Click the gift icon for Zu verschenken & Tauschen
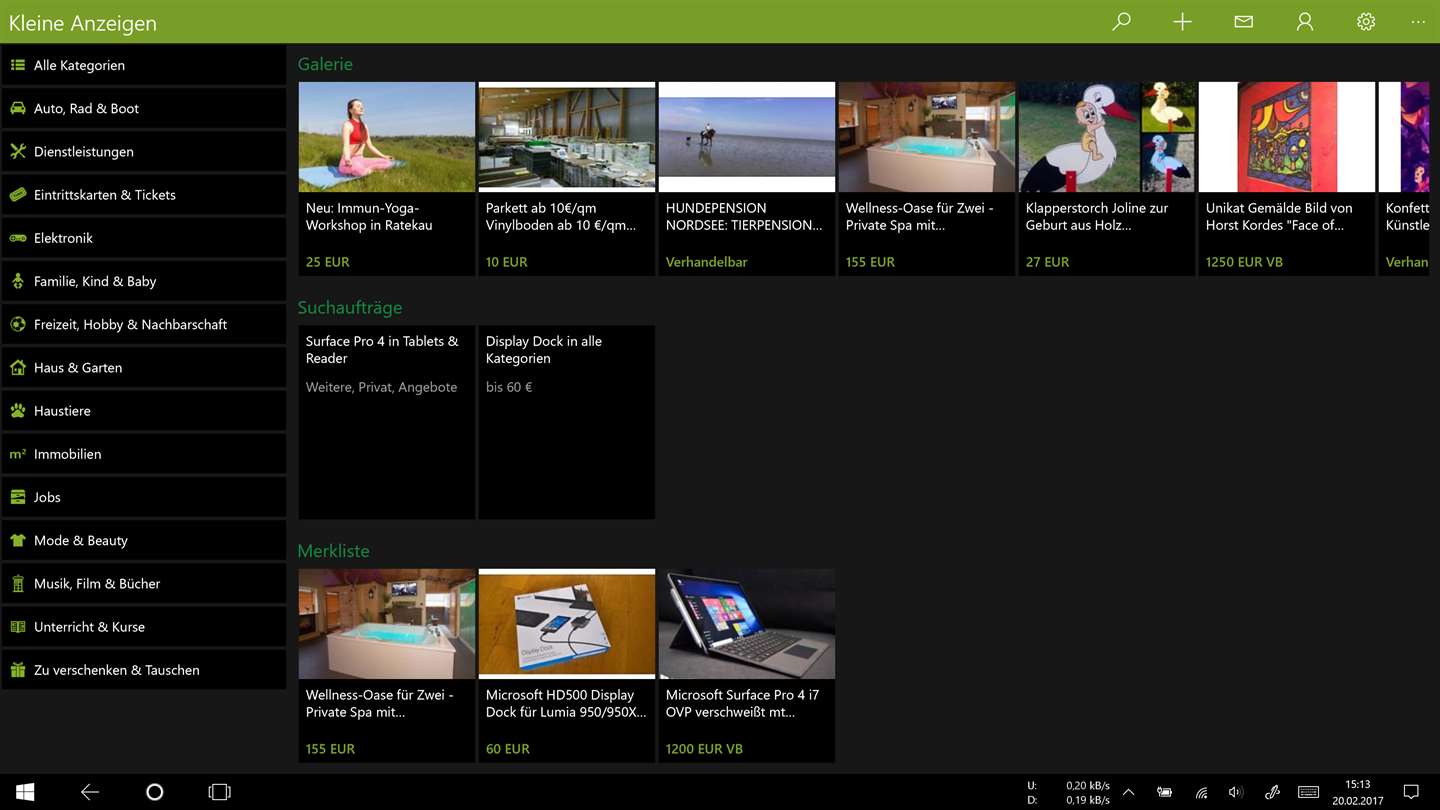This screenshot has height=810, width=1440. tap(18, 670)
